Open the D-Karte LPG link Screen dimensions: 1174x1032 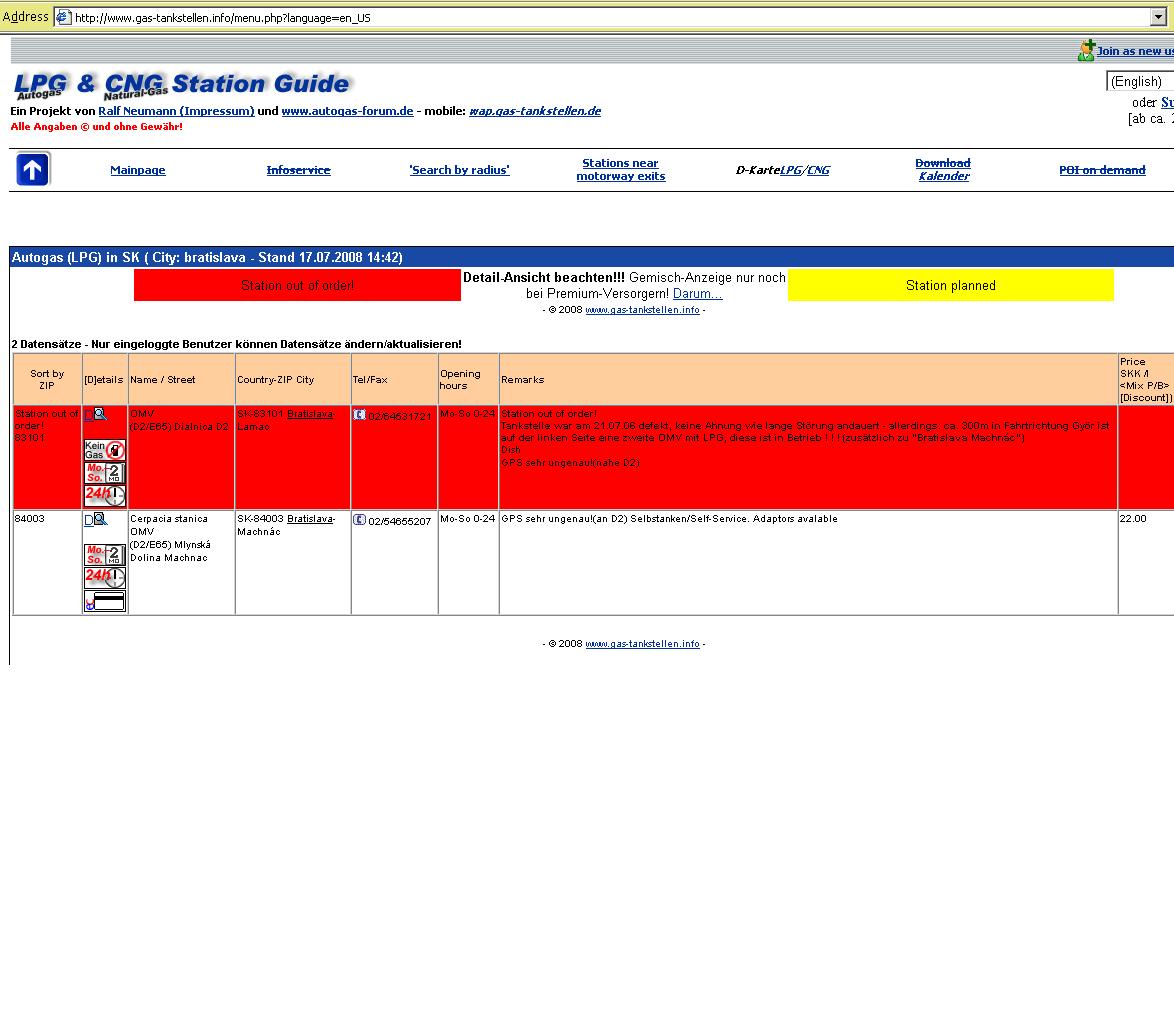pyautogui.click(x=791, y=170)
